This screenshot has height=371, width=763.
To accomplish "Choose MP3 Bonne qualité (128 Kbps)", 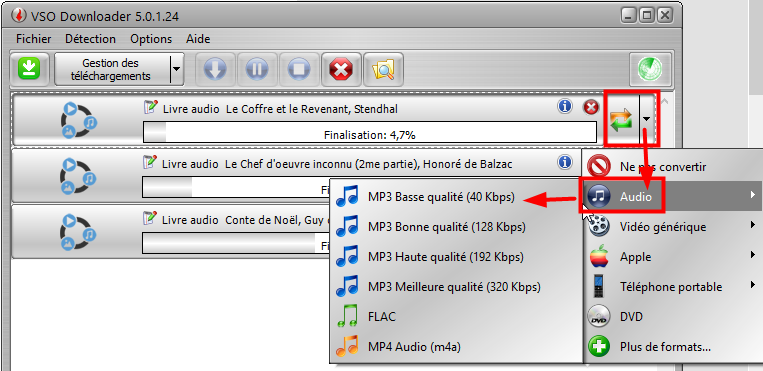I will (x=456, y=227).
